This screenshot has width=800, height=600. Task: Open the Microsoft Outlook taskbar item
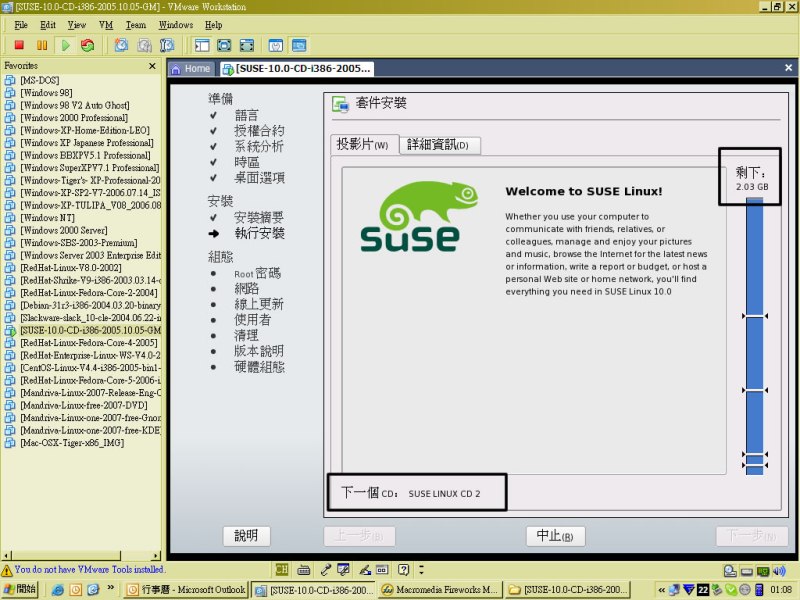pos(186,590)
